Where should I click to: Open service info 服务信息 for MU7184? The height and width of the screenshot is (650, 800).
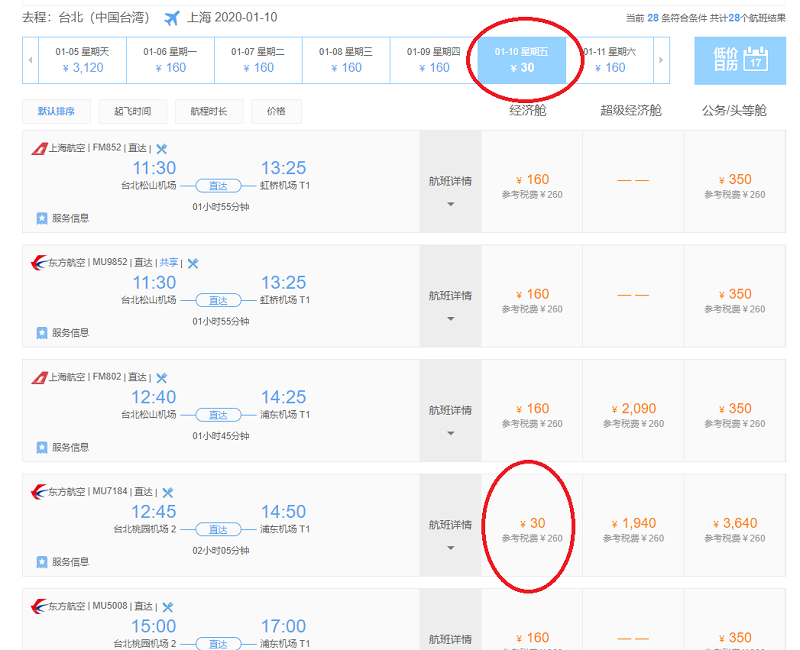point(63,562)
